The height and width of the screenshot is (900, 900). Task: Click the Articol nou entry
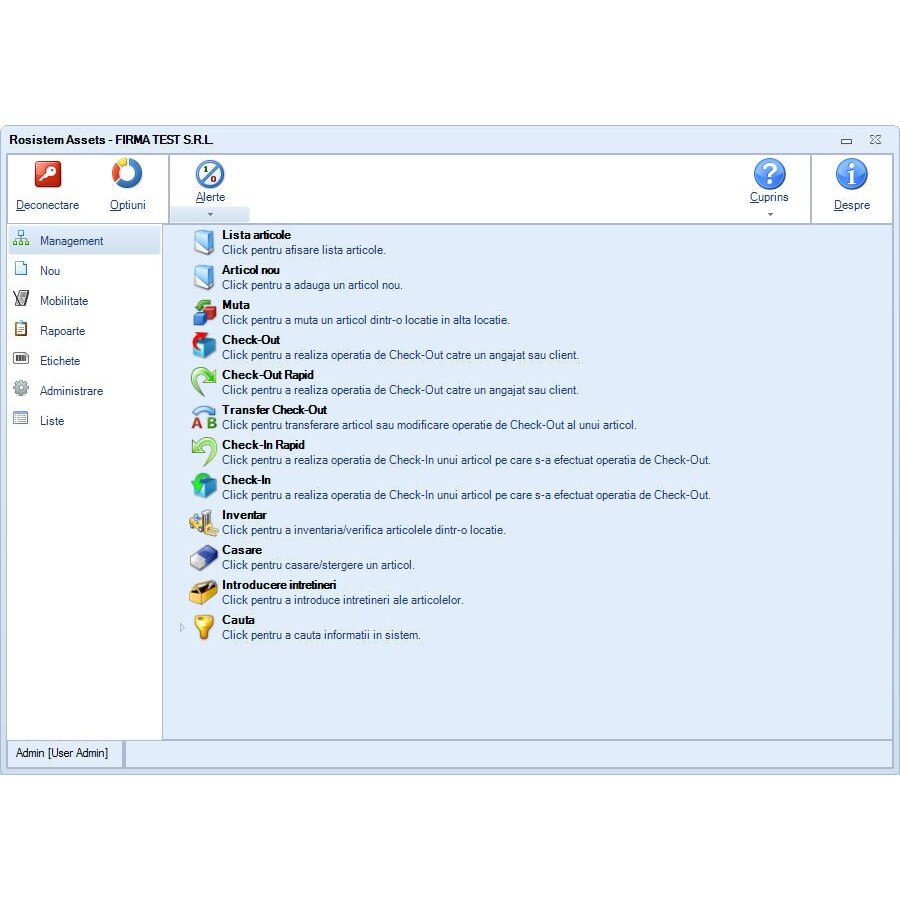250,270
